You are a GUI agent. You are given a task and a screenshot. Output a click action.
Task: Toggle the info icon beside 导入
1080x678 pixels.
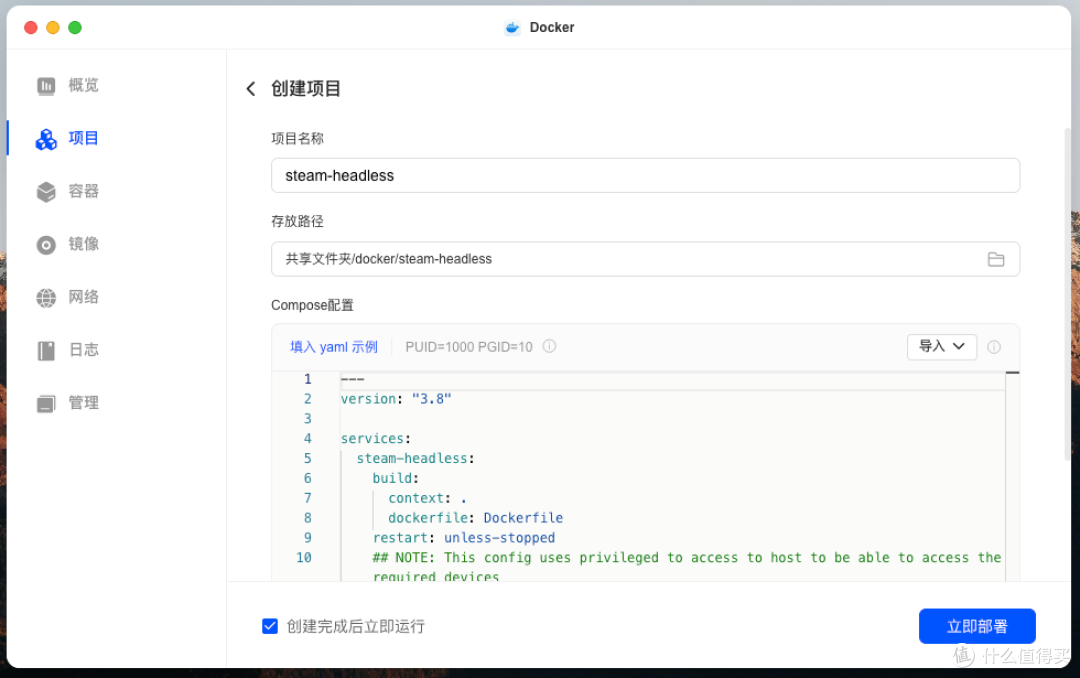[994, 346]
